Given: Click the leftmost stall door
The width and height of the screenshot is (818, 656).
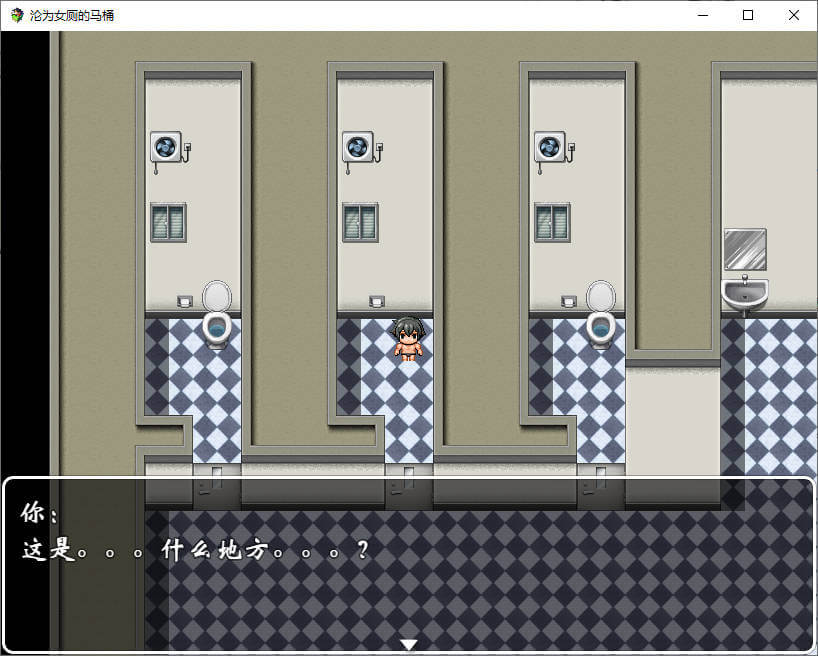Looking at the screenshot, I should tap(216, 485).
